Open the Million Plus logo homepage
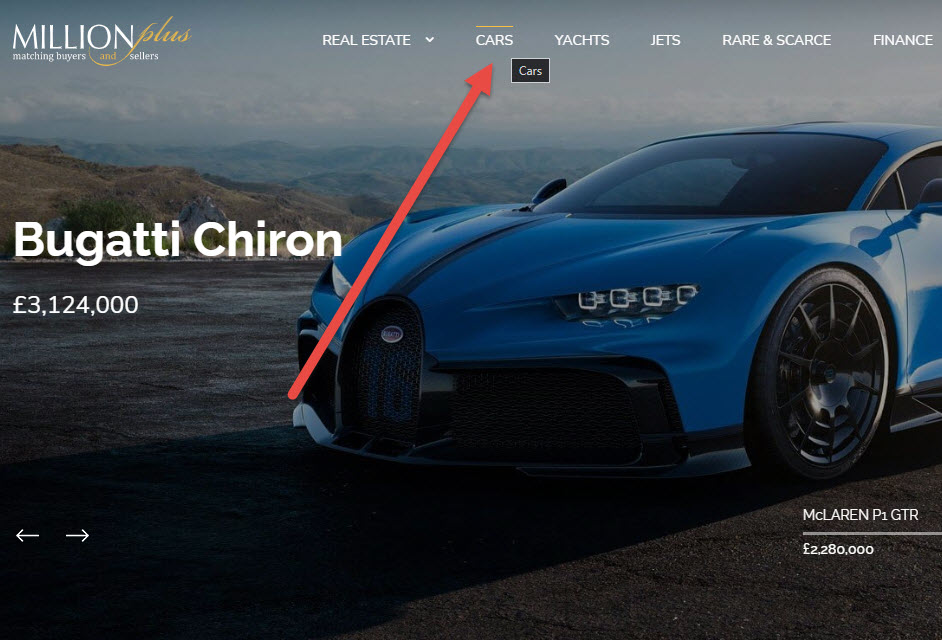The height and width of the screenshot is (640, 942). 102,41
